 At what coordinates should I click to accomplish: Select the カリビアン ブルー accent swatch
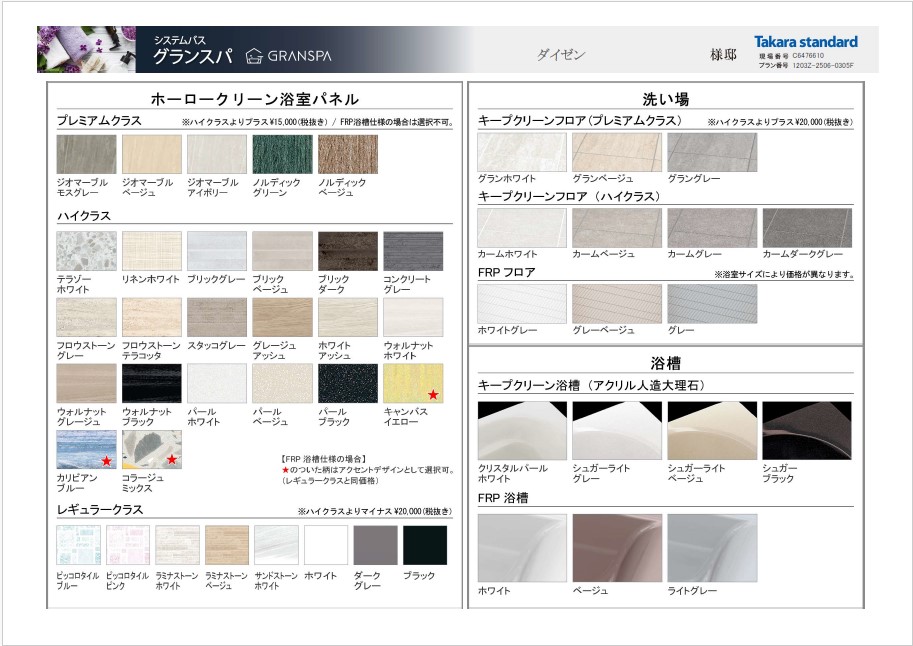pyautogui.click(x=86, y=450)
